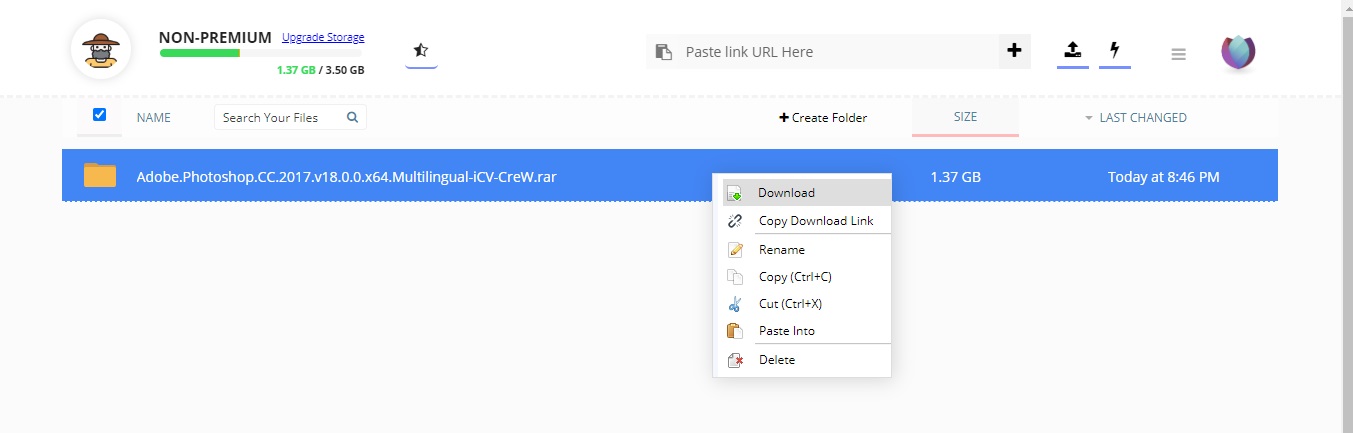Select Adobe.Photoshop.CC.2017 rar file name
Image resolution: width=1353 pixels, height=433 pixels.
[346, 177]
